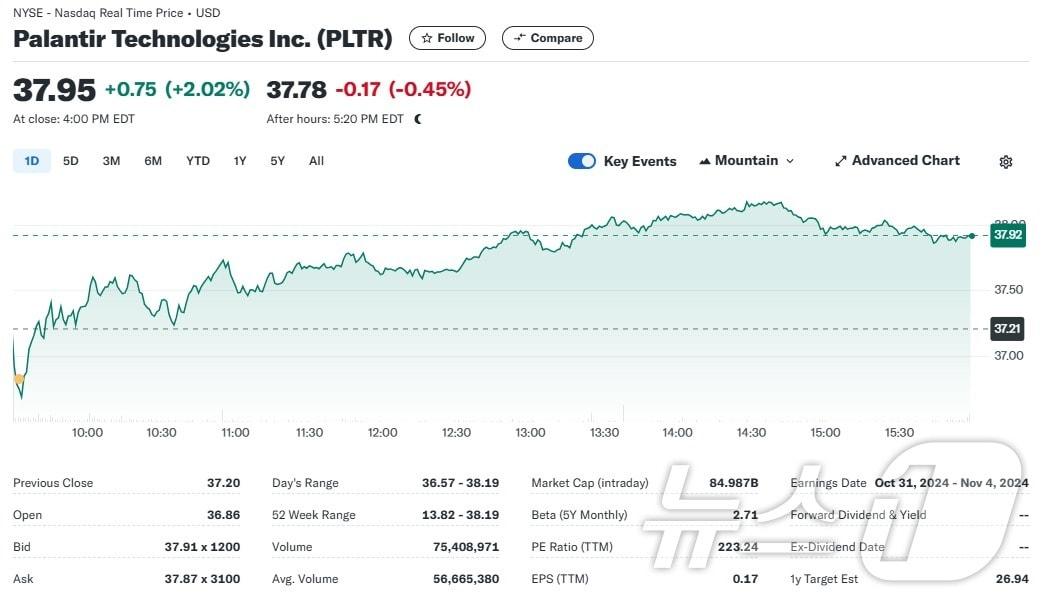Click the Compare button

click(x=548, y=38)
